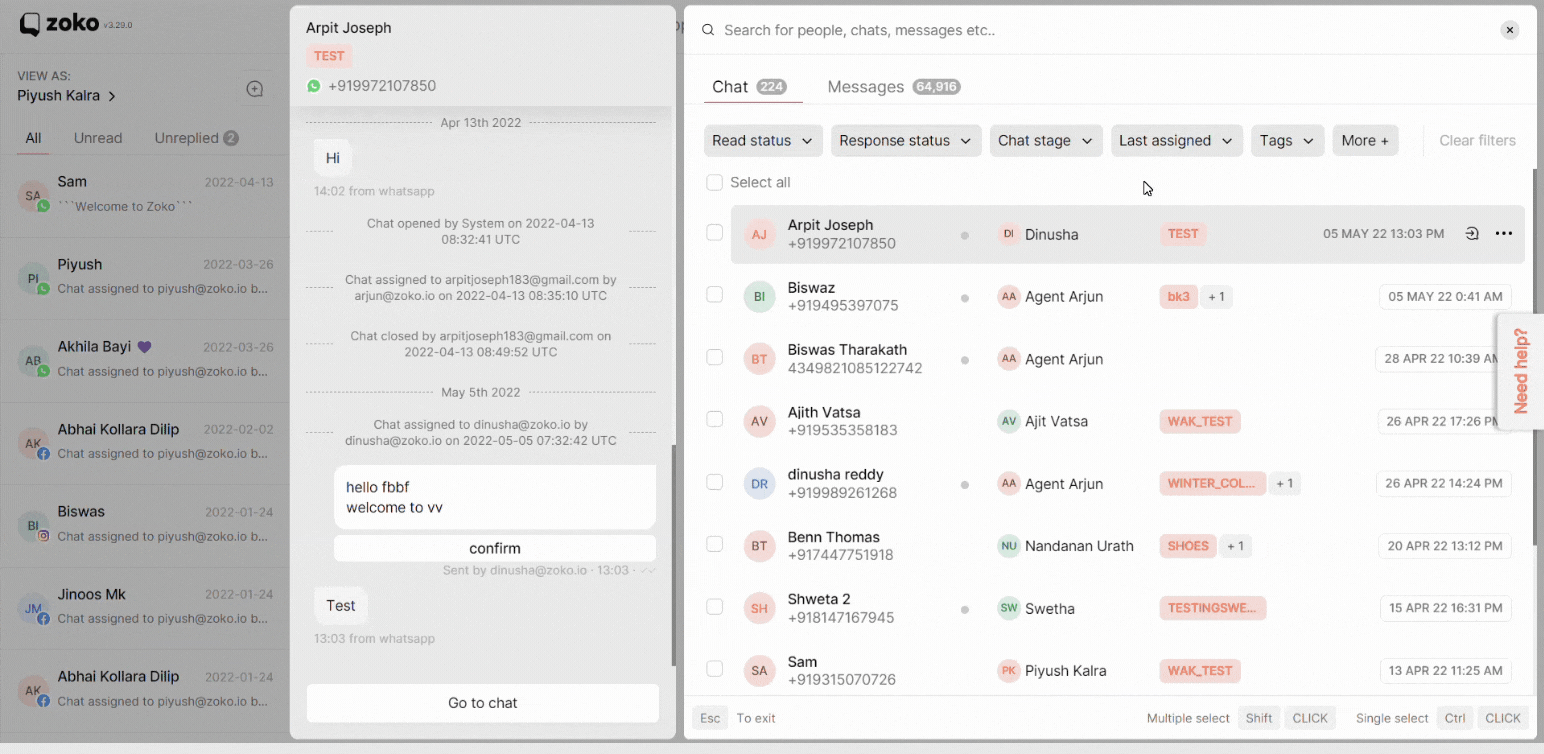Screen dimensions: 1544x754
Task: Close the search panel with X icon
Action: (x=1510, y=30)
